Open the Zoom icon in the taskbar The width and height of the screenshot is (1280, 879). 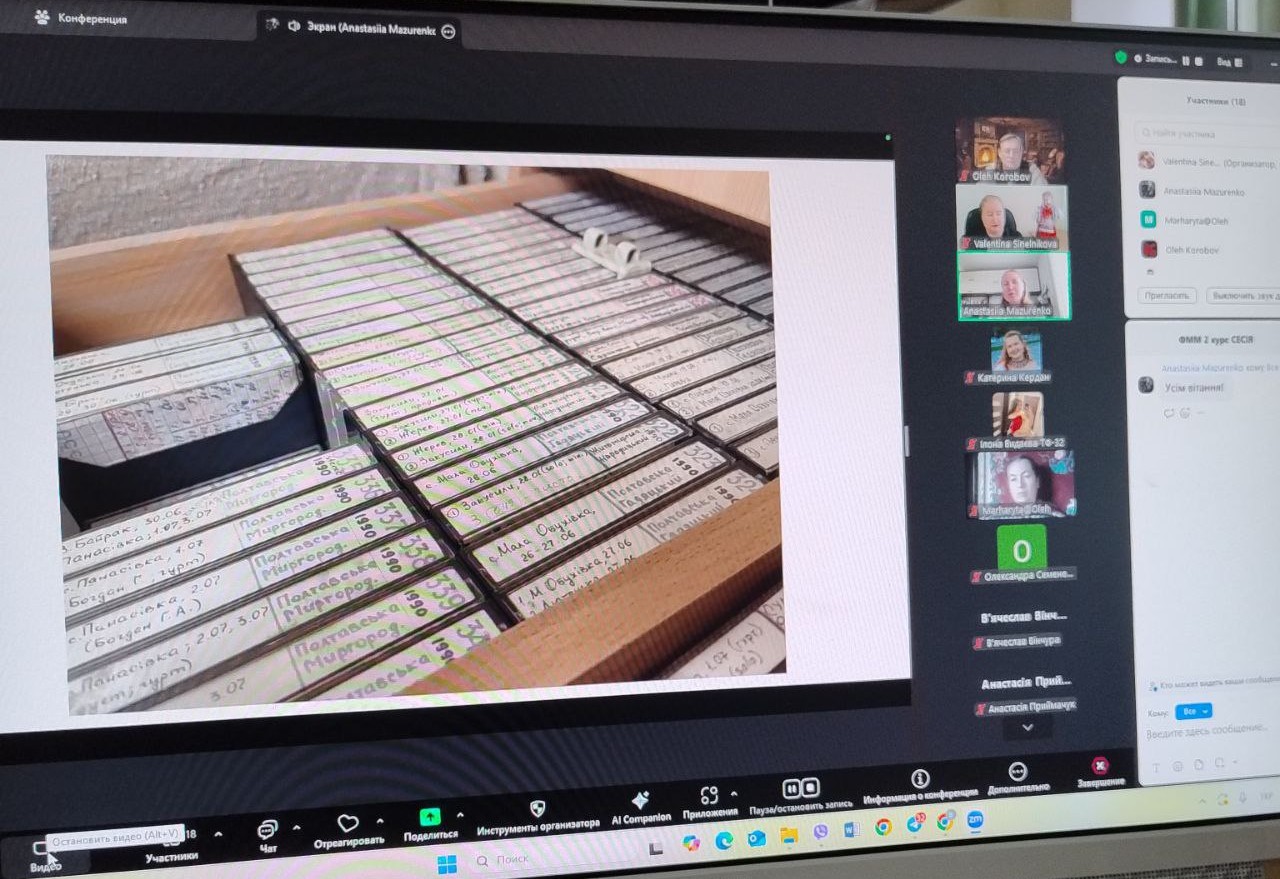[x=975, y=820]
